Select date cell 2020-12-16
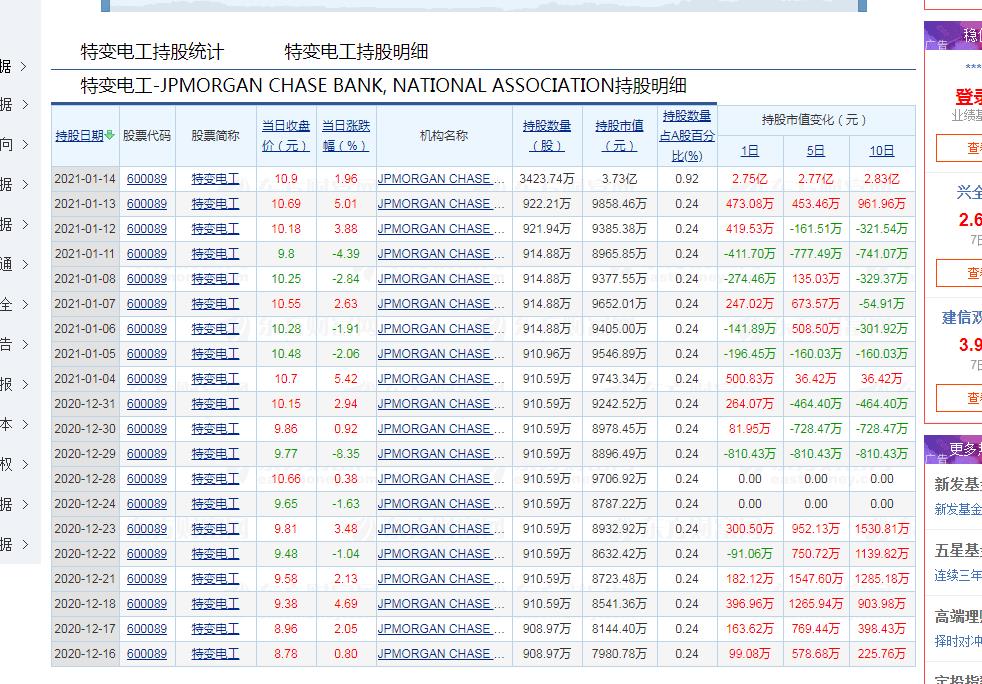982x684 pixels. (85, 655)
